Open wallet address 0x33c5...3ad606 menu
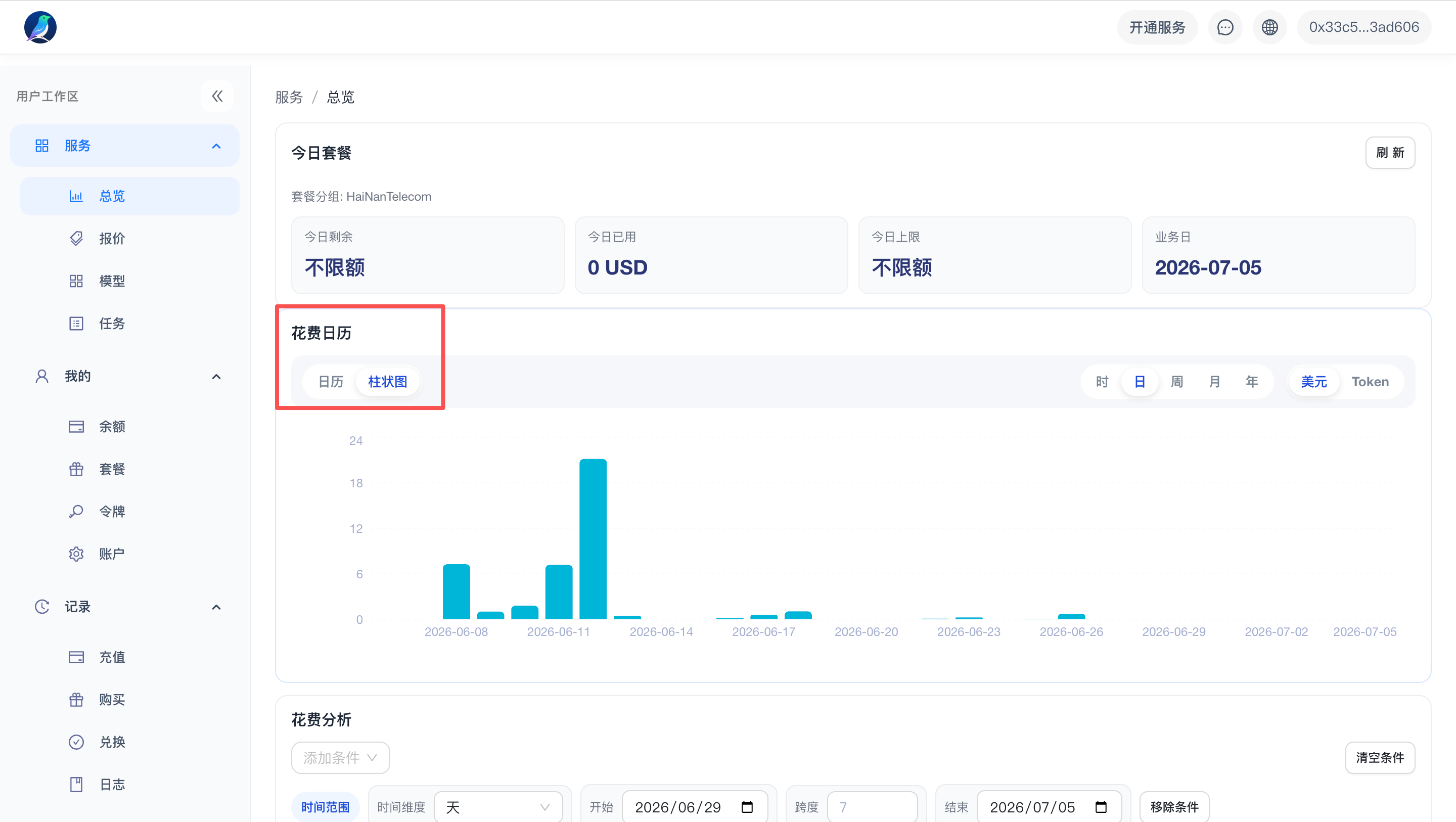Viewport: 1456px width, 822px height. [1364, 27]
